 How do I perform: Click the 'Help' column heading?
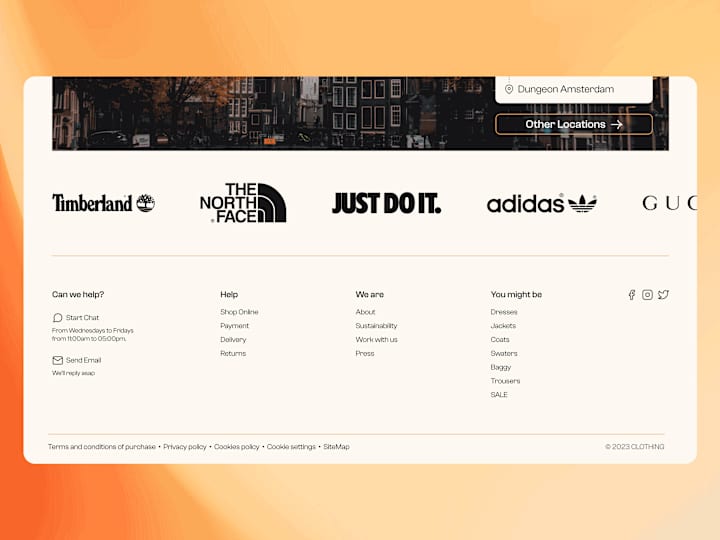coord(229,294)
